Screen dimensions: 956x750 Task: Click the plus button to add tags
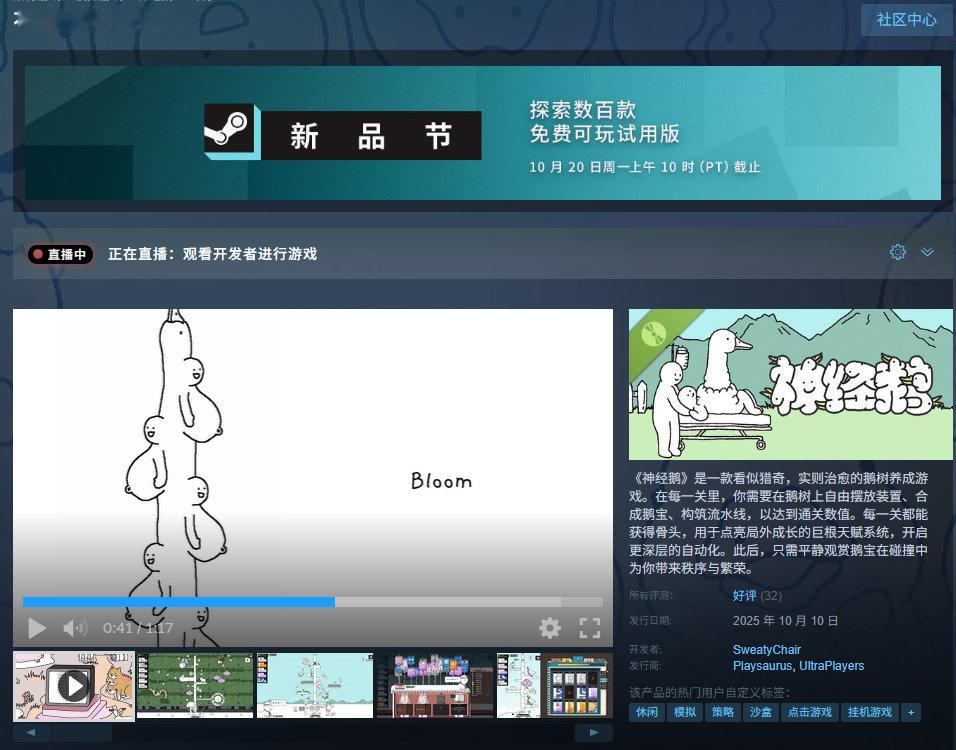coord(911,712)
